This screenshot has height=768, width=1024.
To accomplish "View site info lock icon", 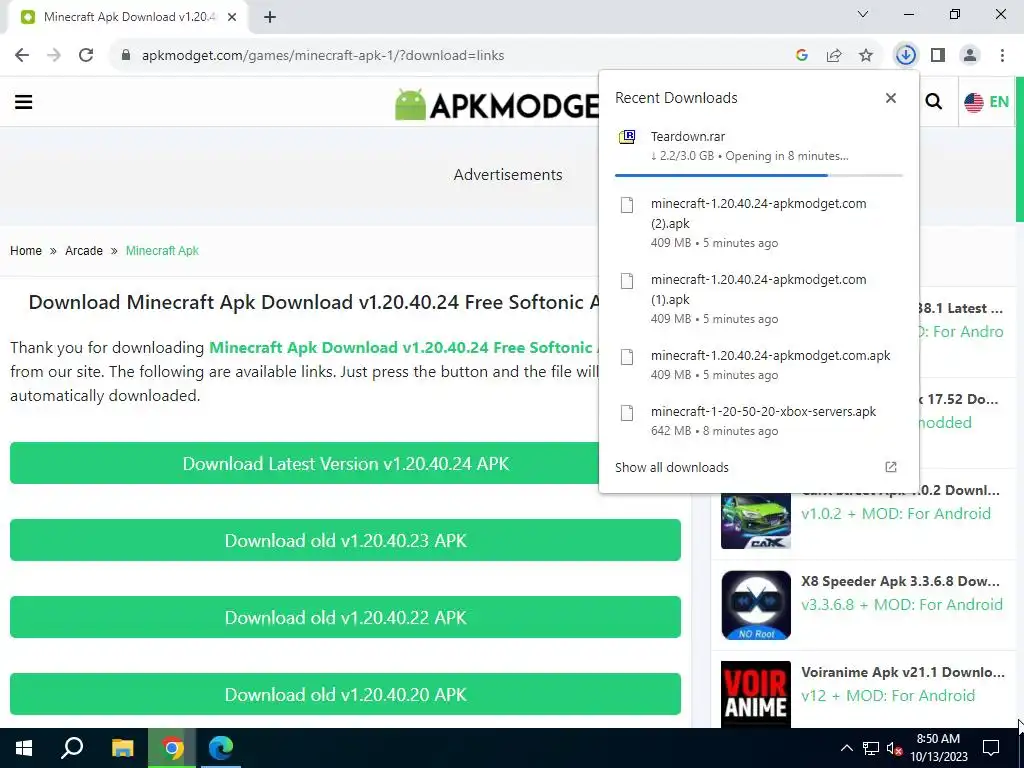I will tap(126, 56).
